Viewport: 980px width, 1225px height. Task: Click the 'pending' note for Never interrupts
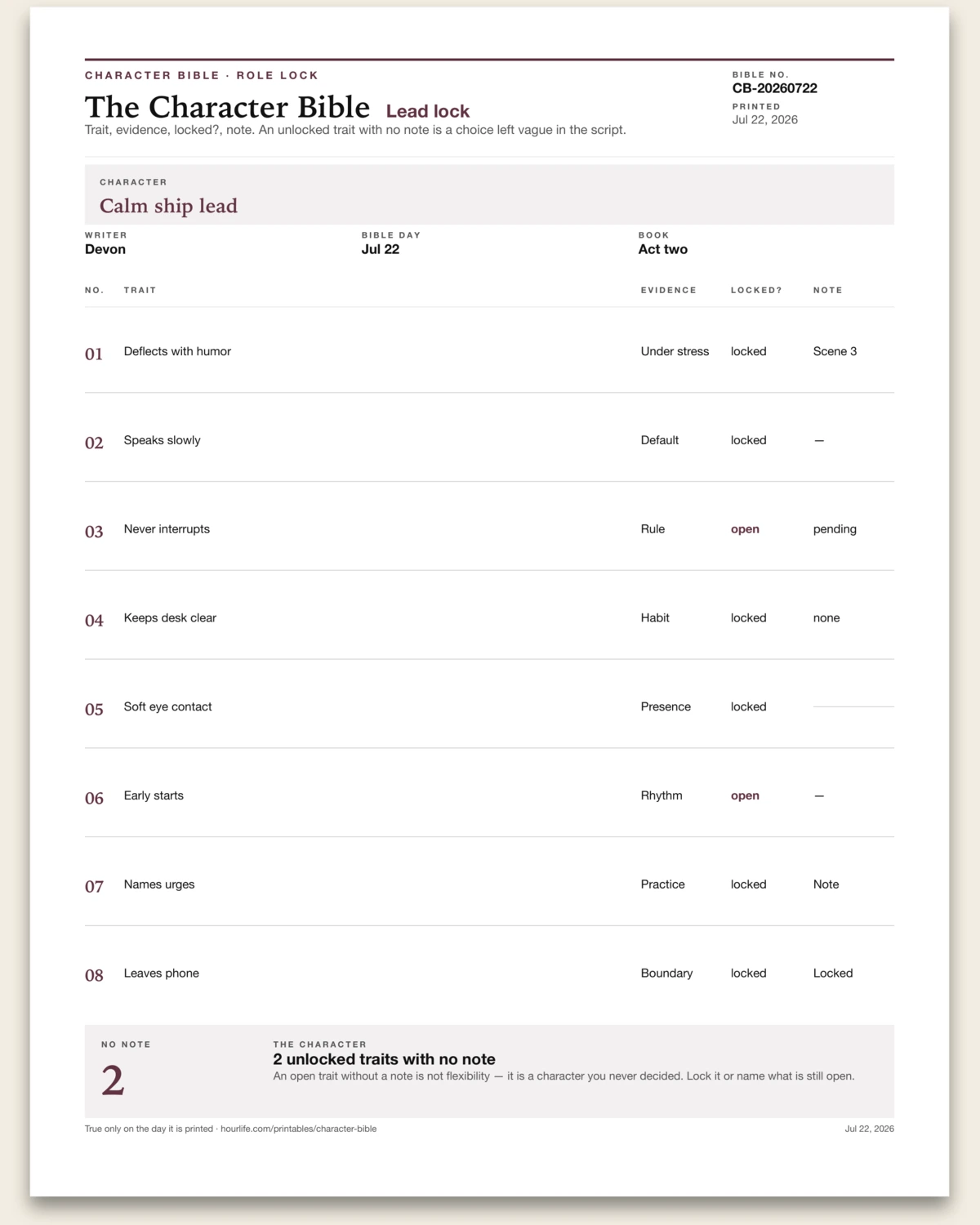(x=835, y=529)
